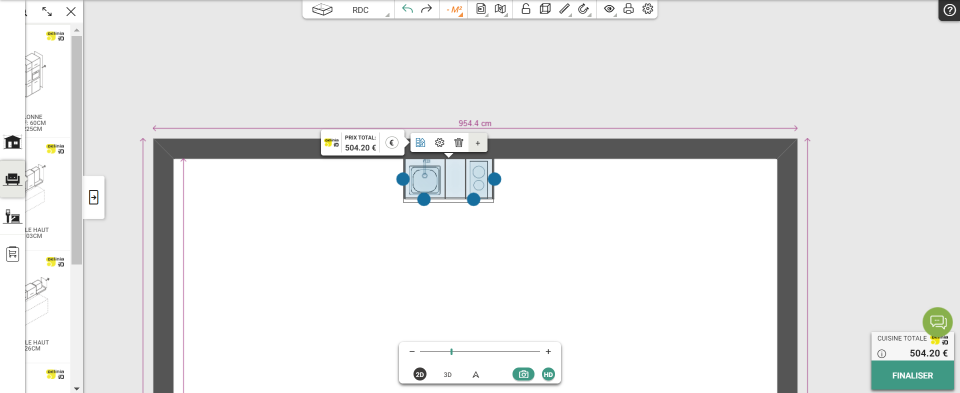Open the print option in top toolbar

628,9
